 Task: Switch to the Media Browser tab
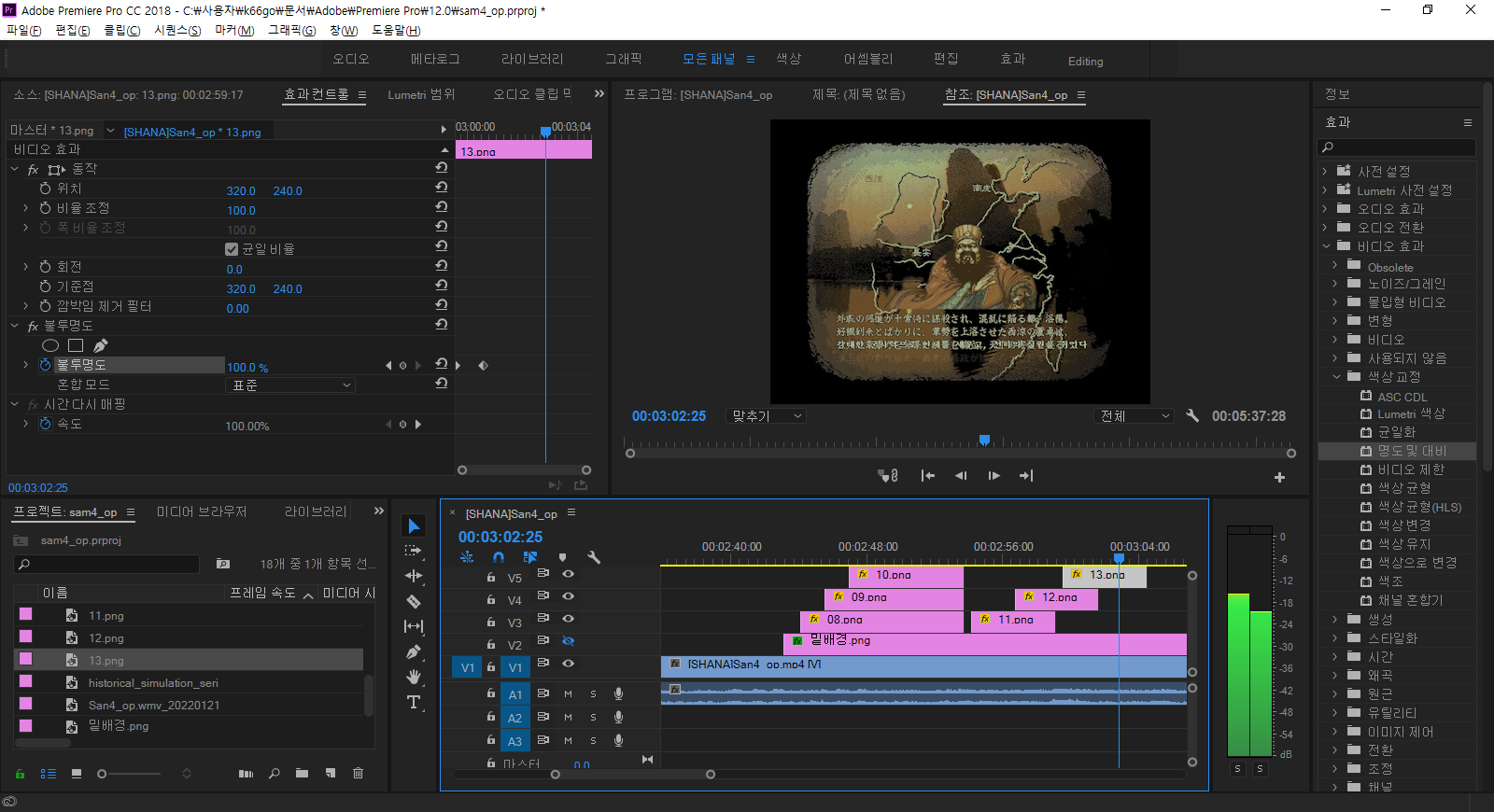[x=202, y=511]
